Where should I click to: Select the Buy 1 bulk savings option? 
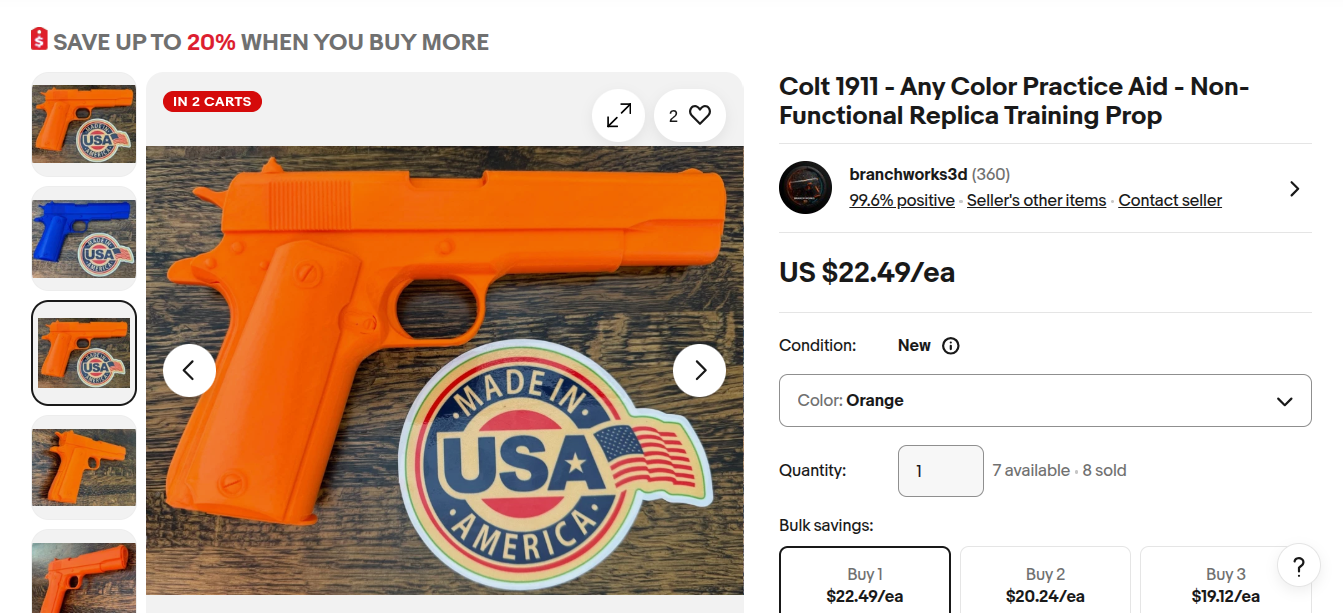point(865,584)
